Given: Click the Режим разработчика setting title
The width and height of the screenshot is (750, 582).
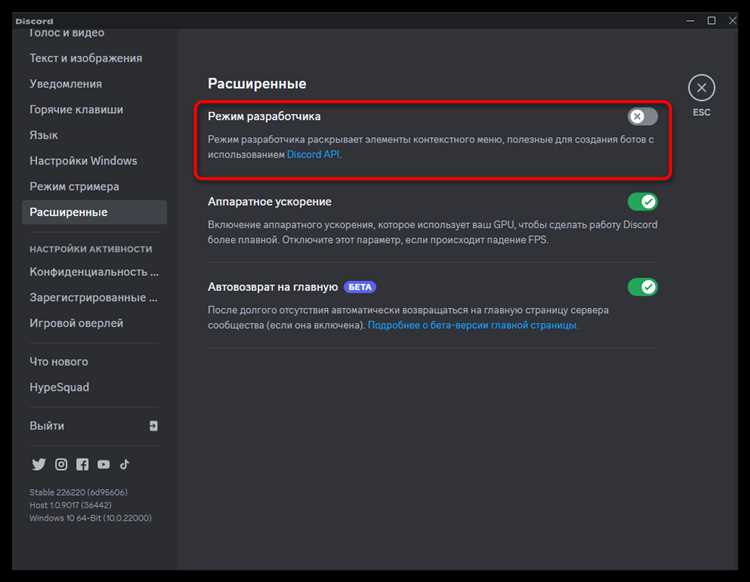Looking at the screenshot, I should pos(264,116).
